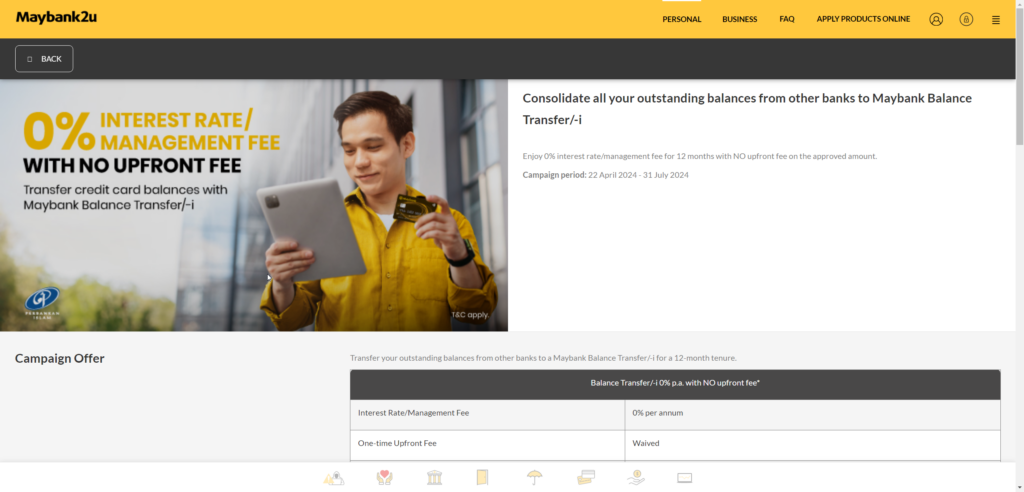Open the hamburger menu
This screenshot has width=1024, height=492.
click(995, 20)
